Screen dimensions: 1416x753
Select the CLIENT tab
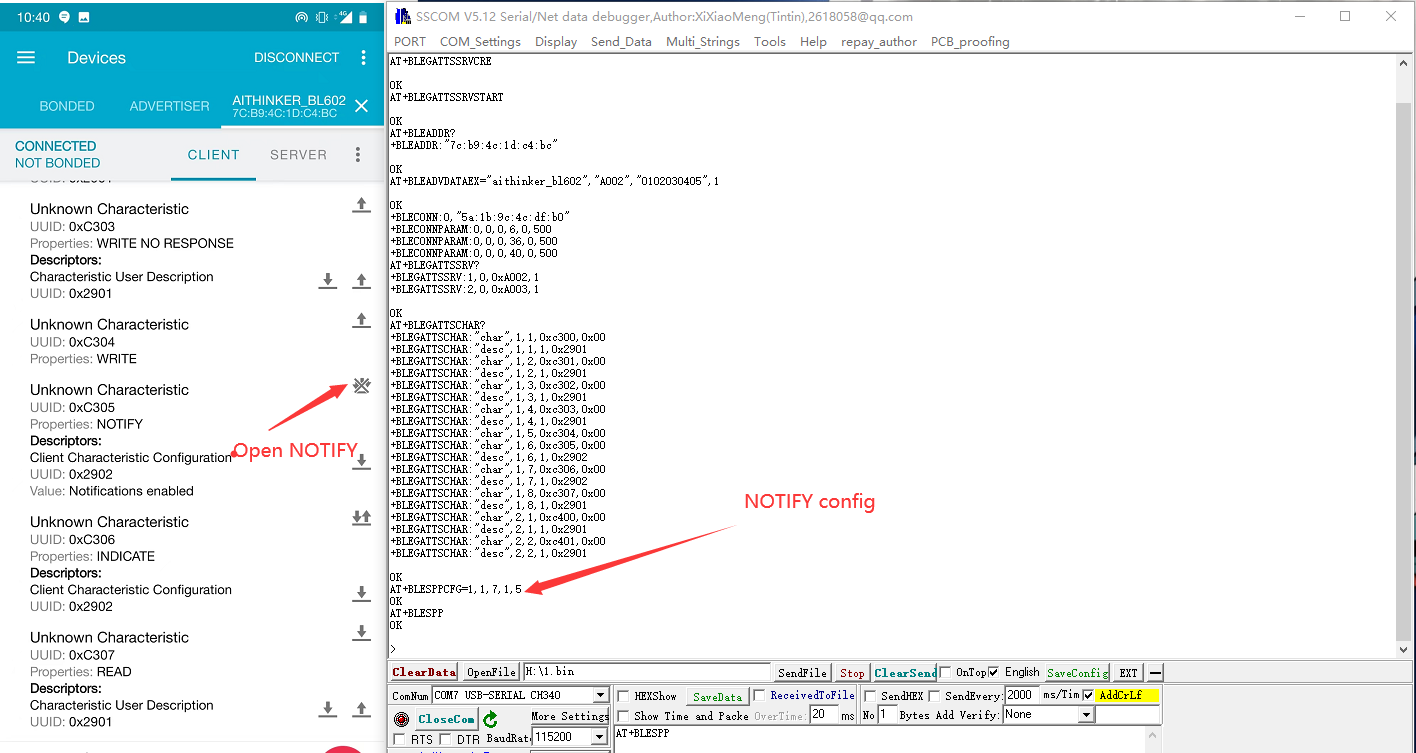coord(214,155)
